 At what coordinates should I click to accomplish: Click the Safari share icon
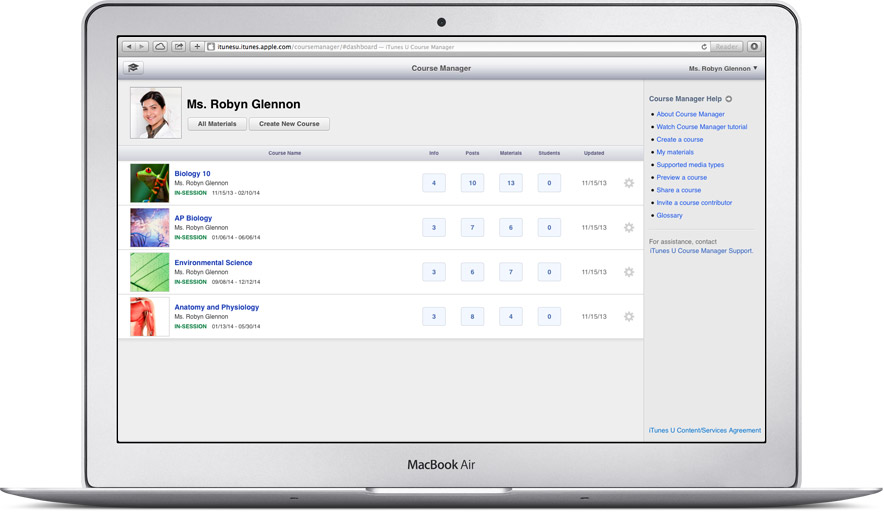[178, 47]
